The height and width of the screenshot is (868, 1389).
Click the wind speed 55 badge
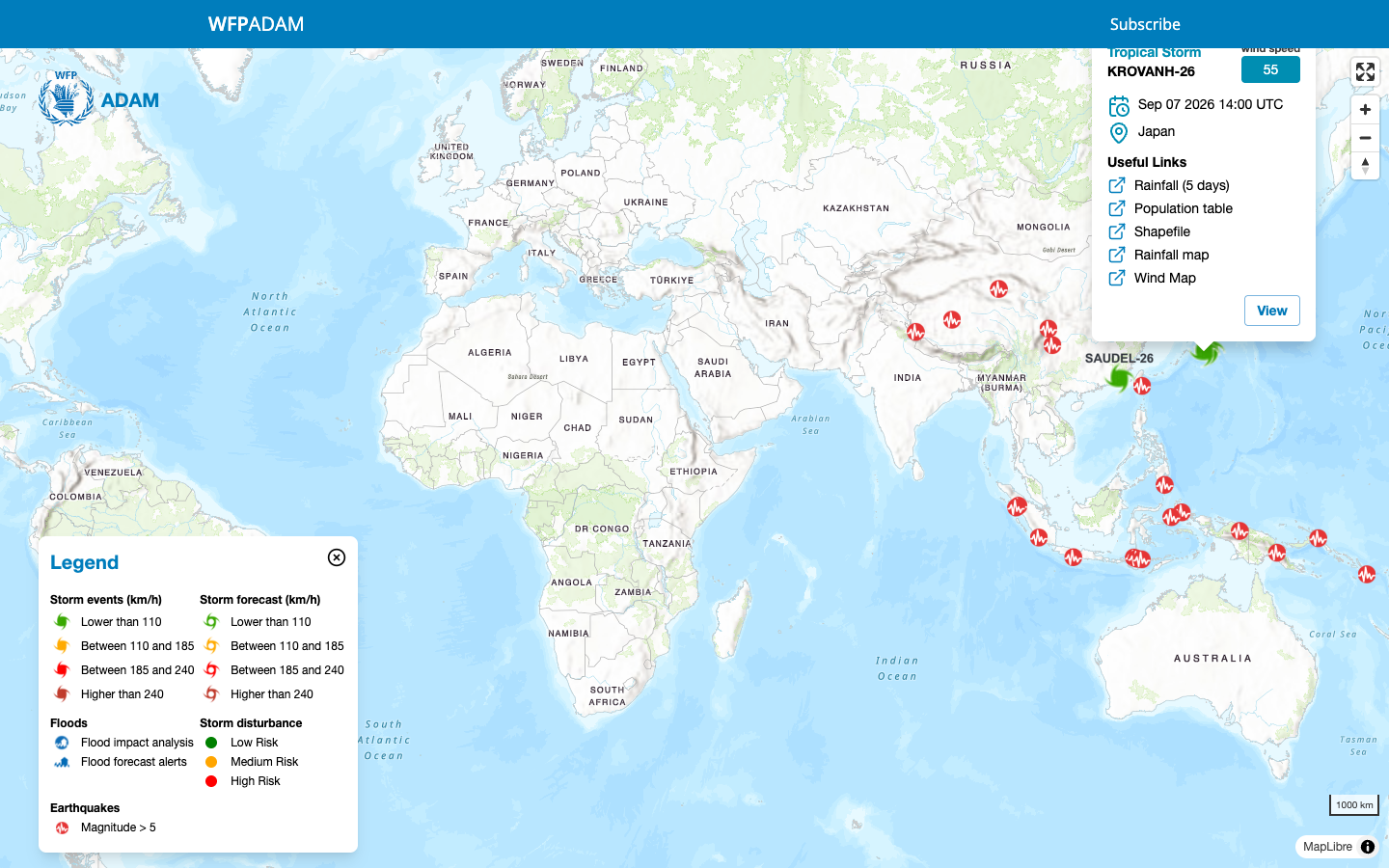pos(1270,69)
